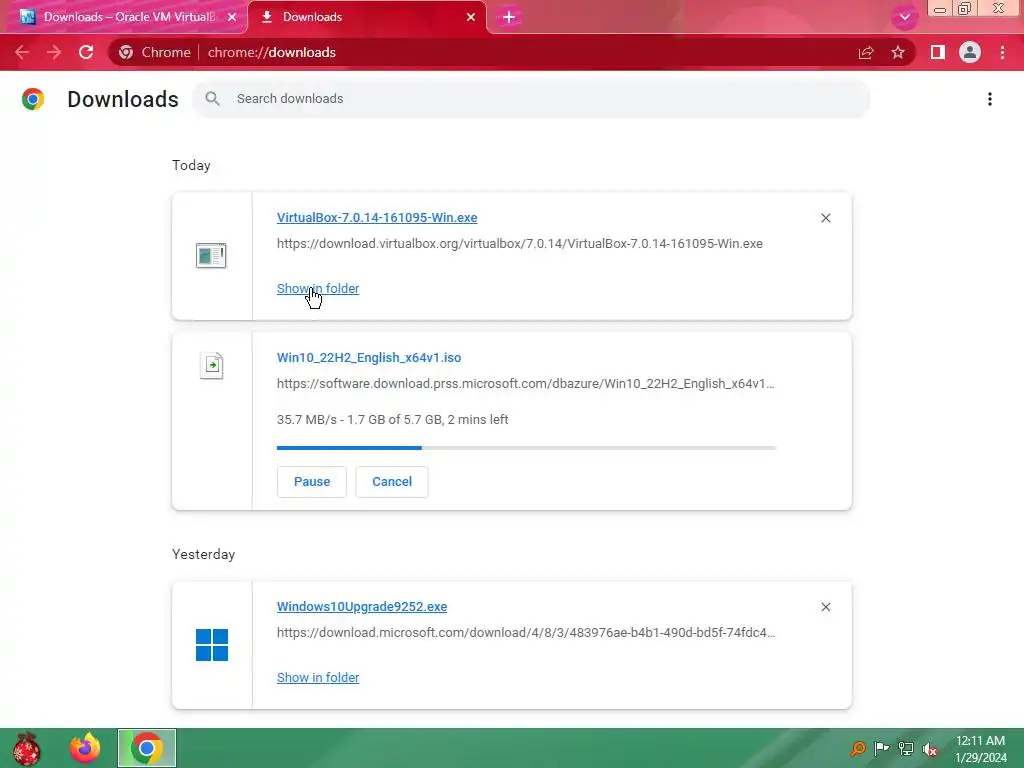Remove Windows10Upgrade9252.exe from the list
The width and height of the screenshot is (1024, 768).
click(826, 607)
